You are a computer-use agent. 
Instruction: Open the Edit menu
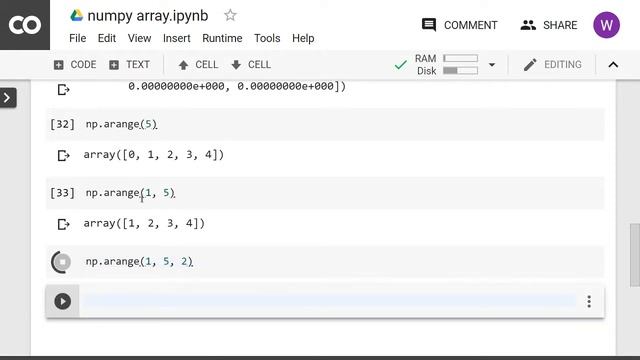click(x=107, y=38)
